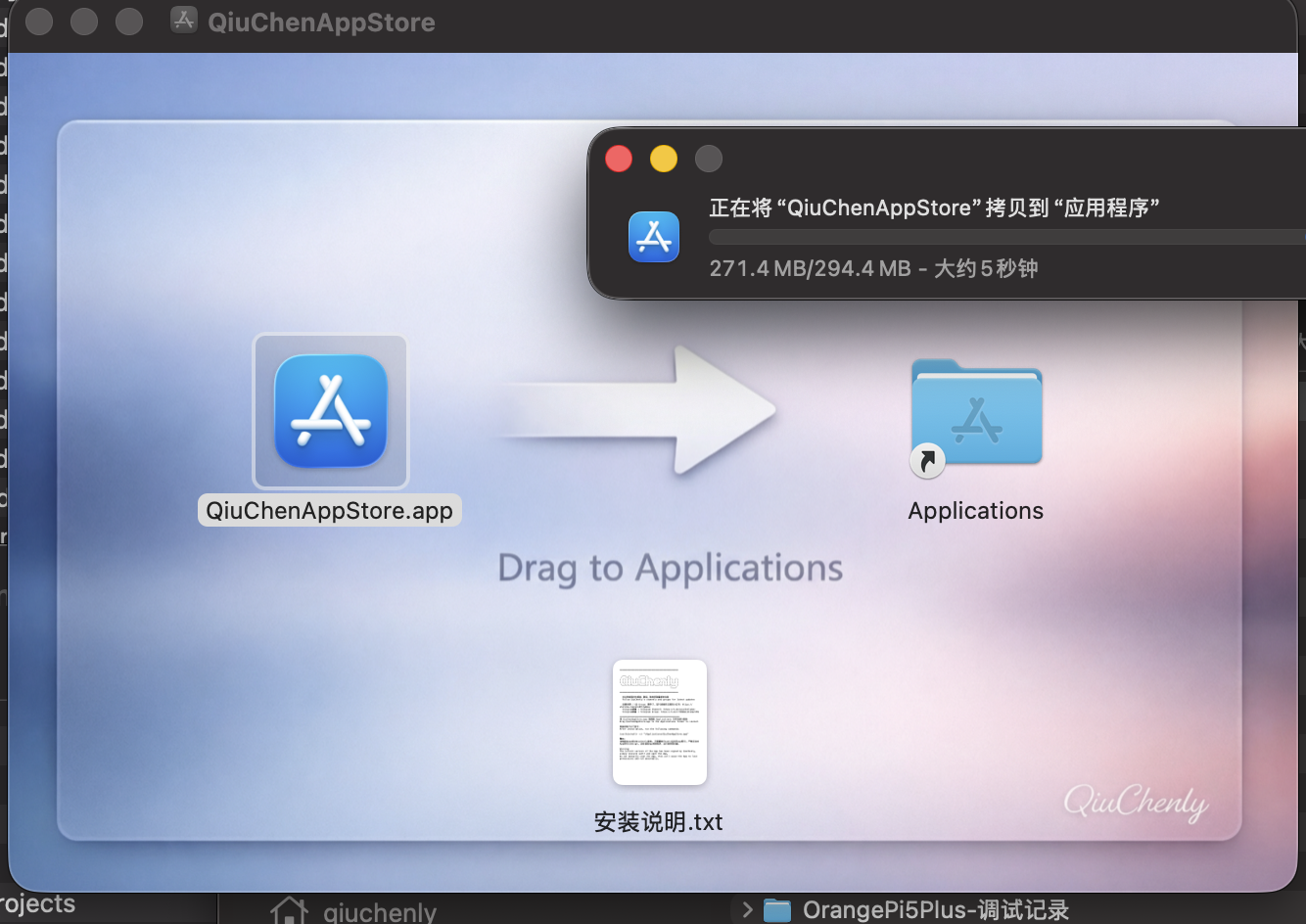Click the QiuChenAppStore window title icon
The image size is (1306, 924).
pyautogui.click(x=184, y=21)
